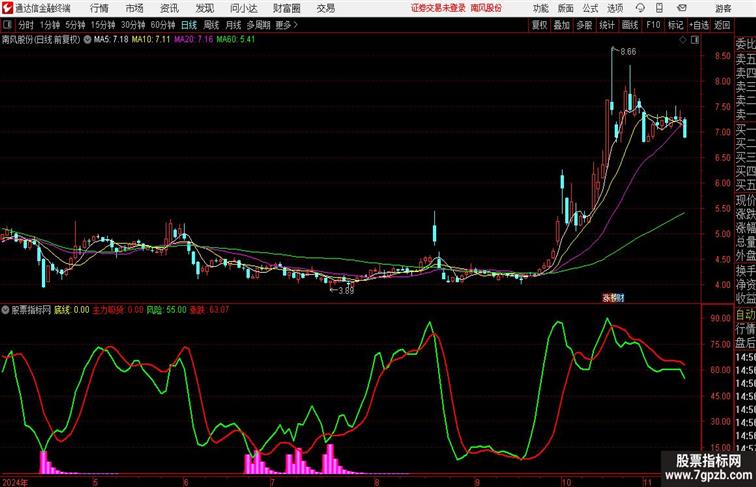Click the month 10 timeline marker
This screenshot has width=756, height=487.
(566, 482)
